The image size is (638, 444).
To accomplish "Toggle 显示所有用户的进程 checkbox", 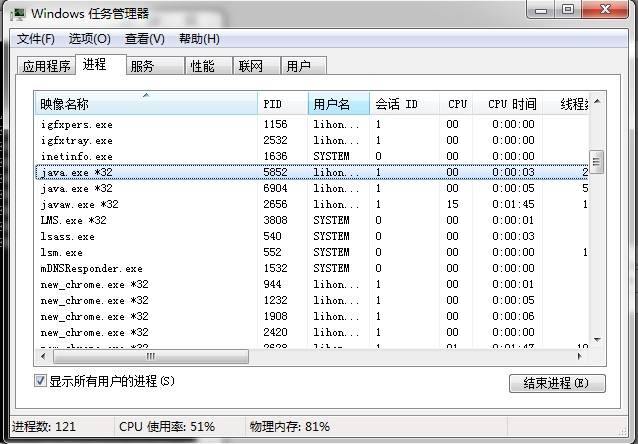I will point(40,381).
